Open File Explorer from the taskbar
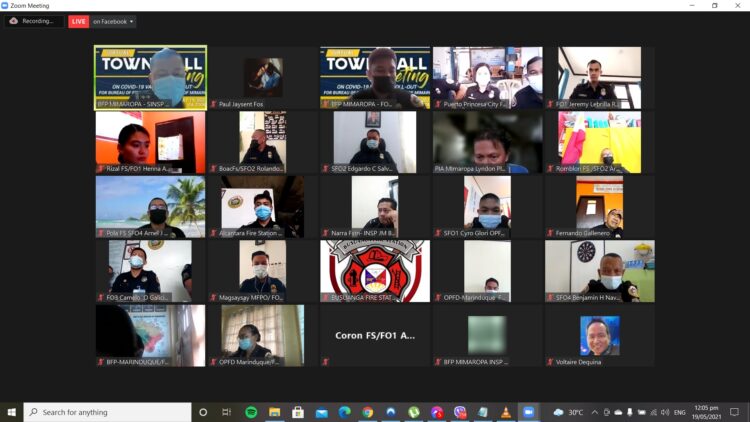 pyautogui.click(x=274, y=412)
